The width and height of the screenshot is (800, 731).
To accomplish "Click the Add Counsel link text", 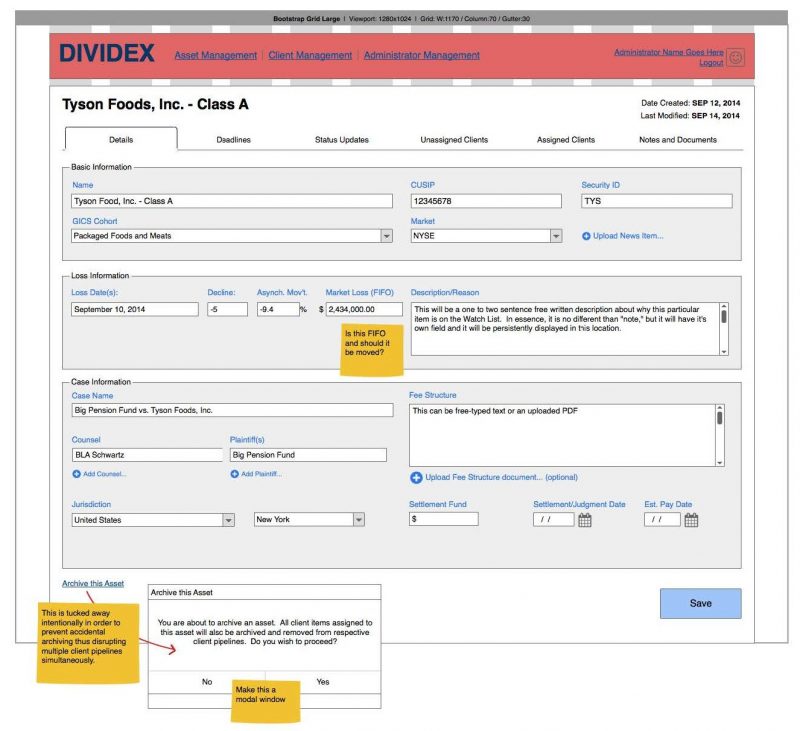I will [x=105, y=474].
